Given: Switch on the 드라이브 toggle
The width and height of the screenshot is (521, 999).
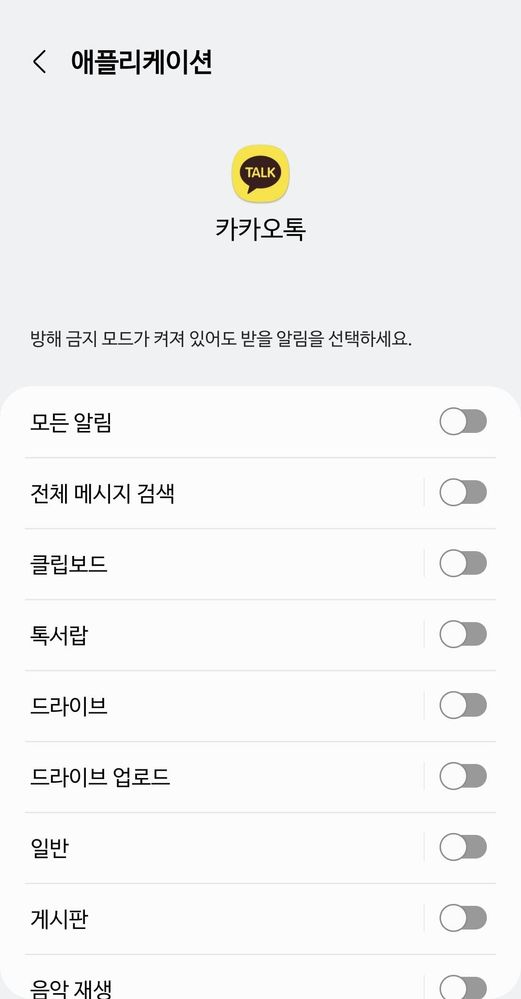Looking at the screenshot, I should (463, 705).
